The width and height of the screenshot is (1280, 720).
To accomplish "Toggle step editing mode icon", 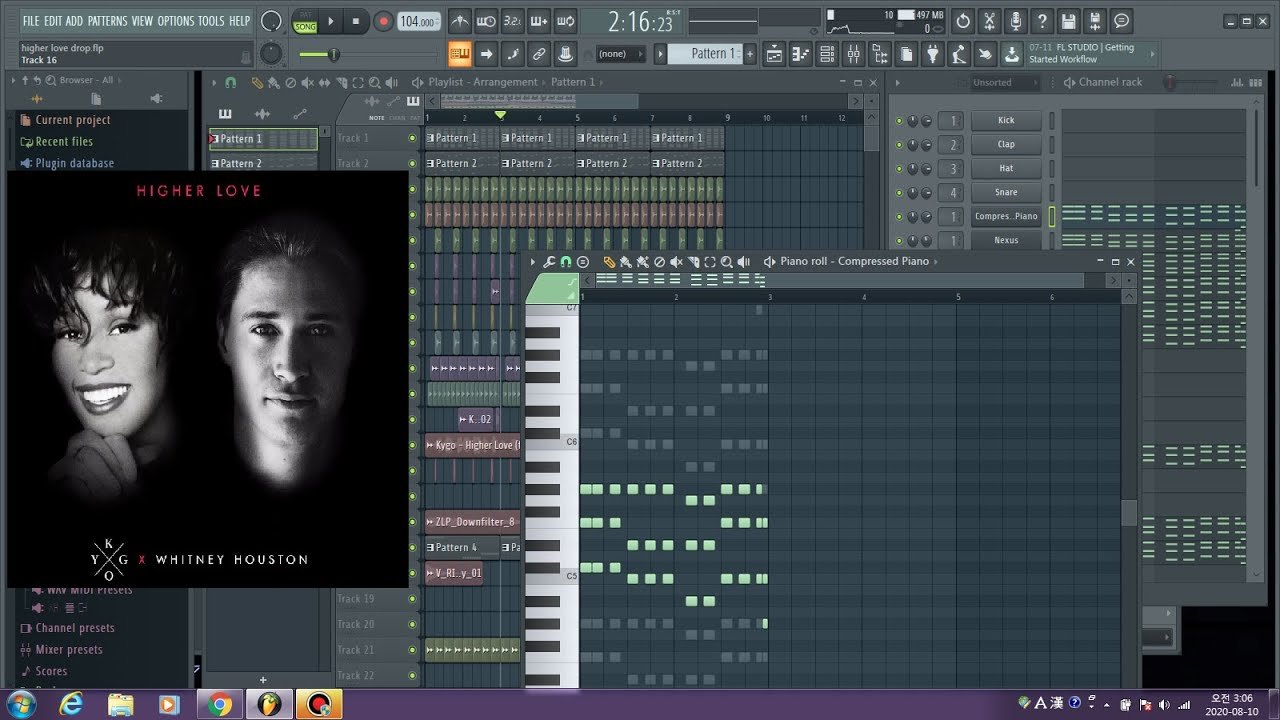I will (x=512, y=54).
